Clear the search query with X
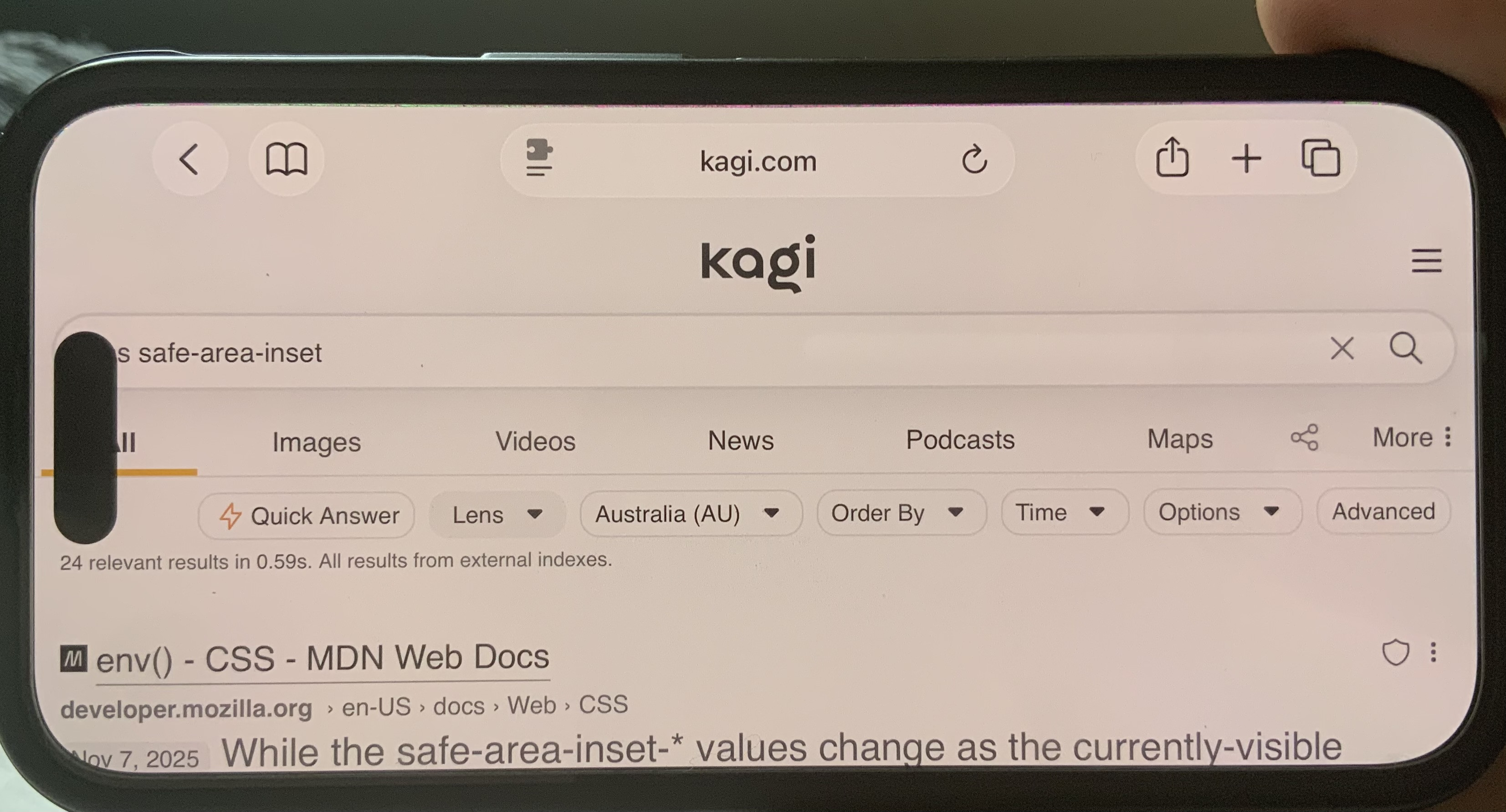The width and height of the screenshot is (1506, 812). coord(1342,349)
